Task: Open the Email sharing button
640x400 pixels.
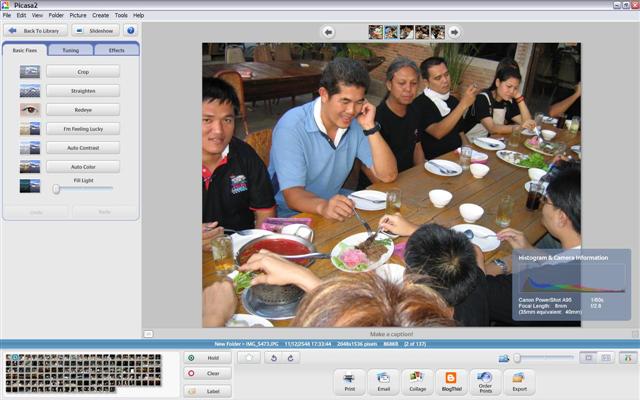Action: tap(383, 381)
